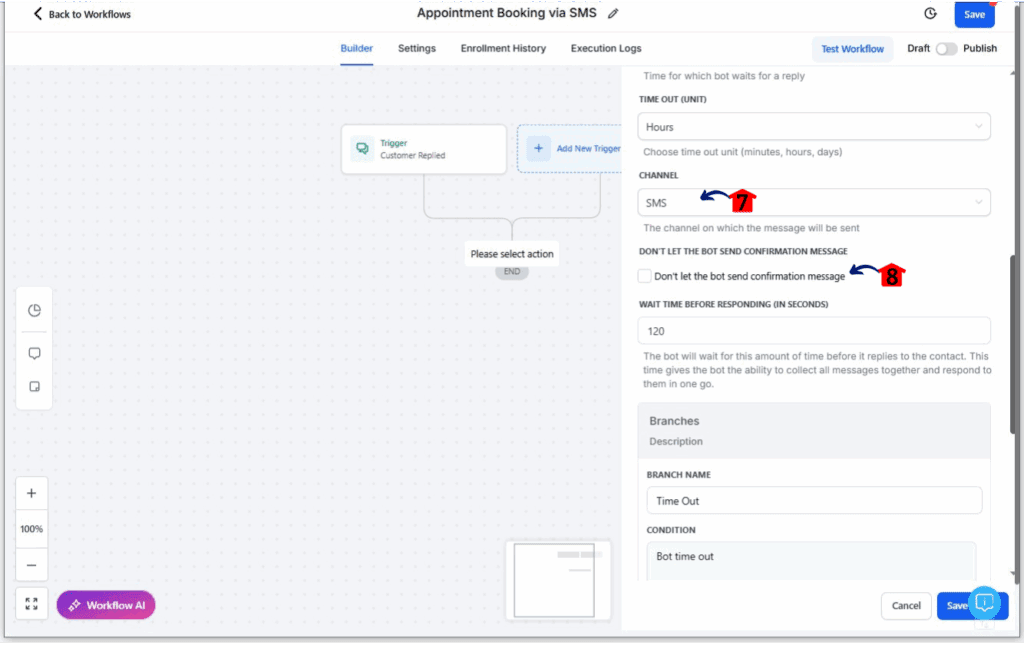Screen dimensions: 1024x645
Task: Open the Time Out Unit Hours dropdown
Action: click(x=814, y=127)
